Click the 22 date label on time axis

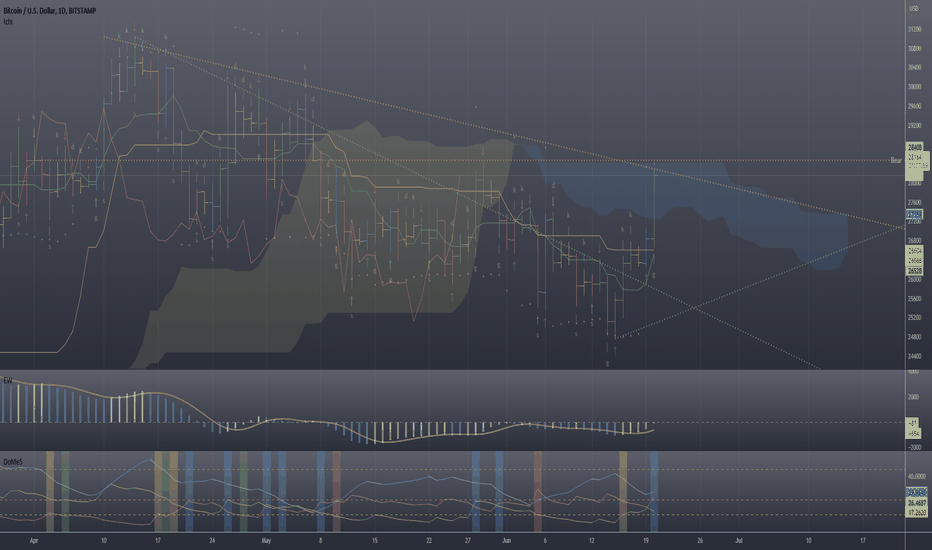pyautogui.click(x=429, y=540)
